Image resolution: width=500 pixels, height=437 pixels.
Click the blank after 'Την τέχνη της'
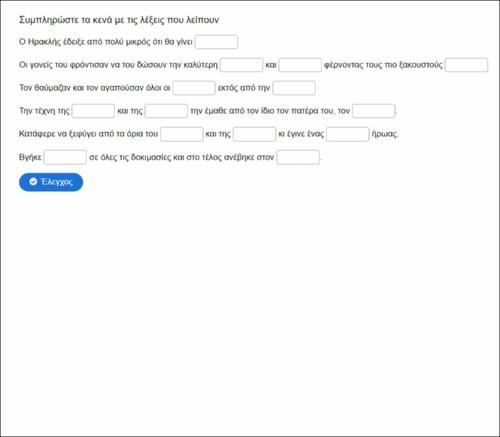(93, 111)
